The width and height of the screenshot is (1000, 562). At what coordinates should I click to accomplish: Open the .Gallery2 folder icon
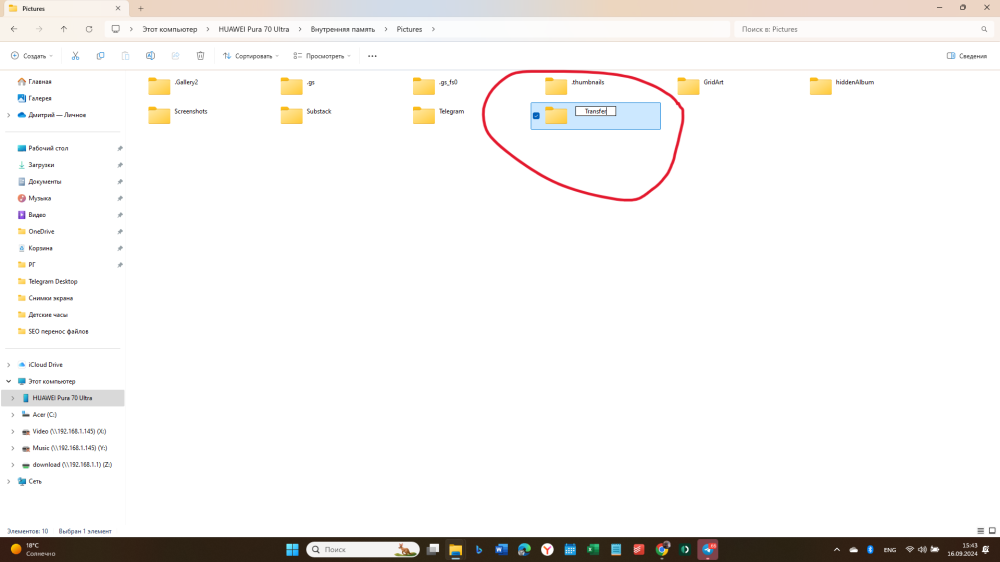point(159,85)
